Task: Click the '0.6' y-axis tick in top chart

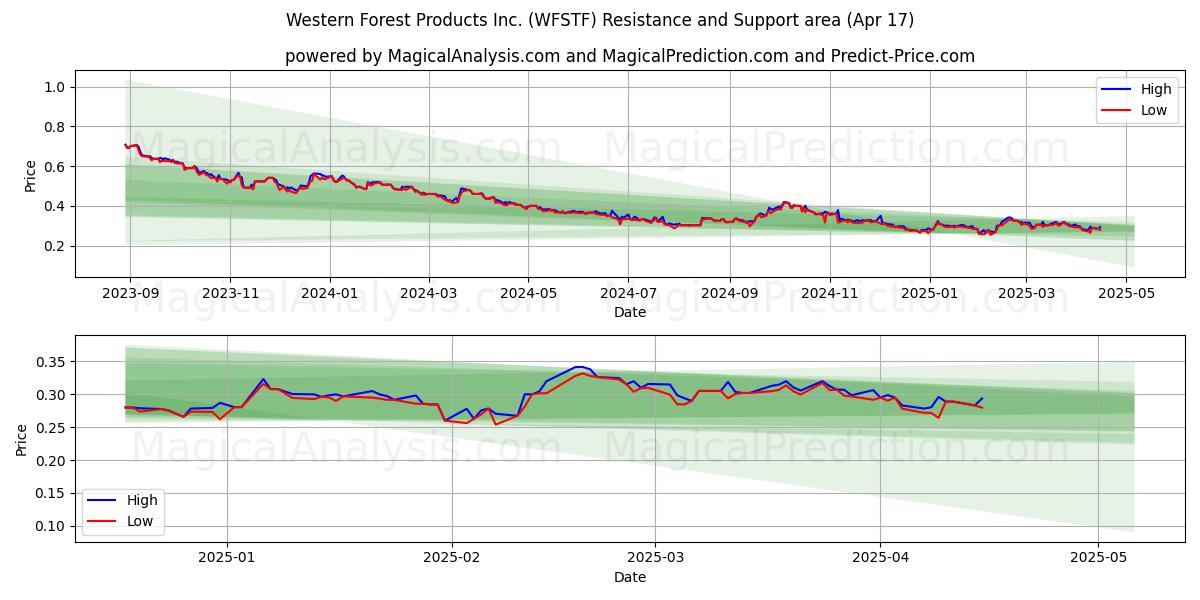Action: 55,166
